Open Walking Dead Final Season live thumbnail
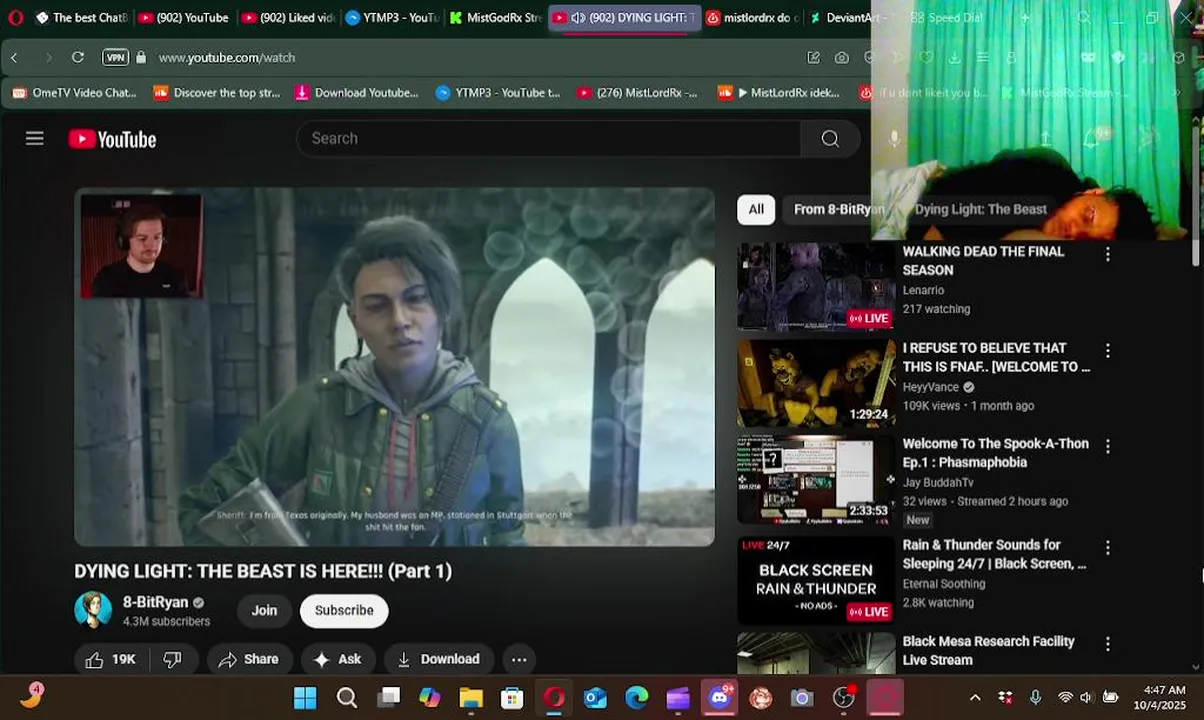 [816, 286]
